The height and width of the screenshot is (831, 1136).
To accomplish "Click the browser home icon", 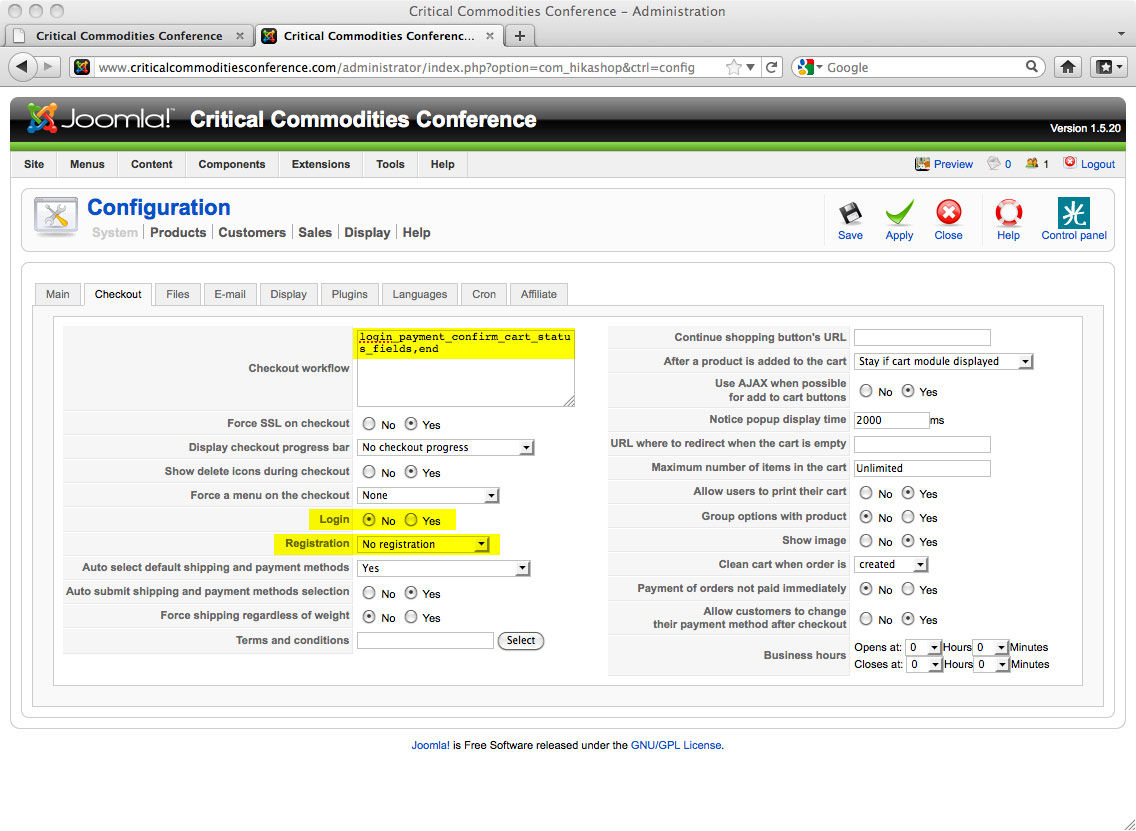I will [1068, 67].
